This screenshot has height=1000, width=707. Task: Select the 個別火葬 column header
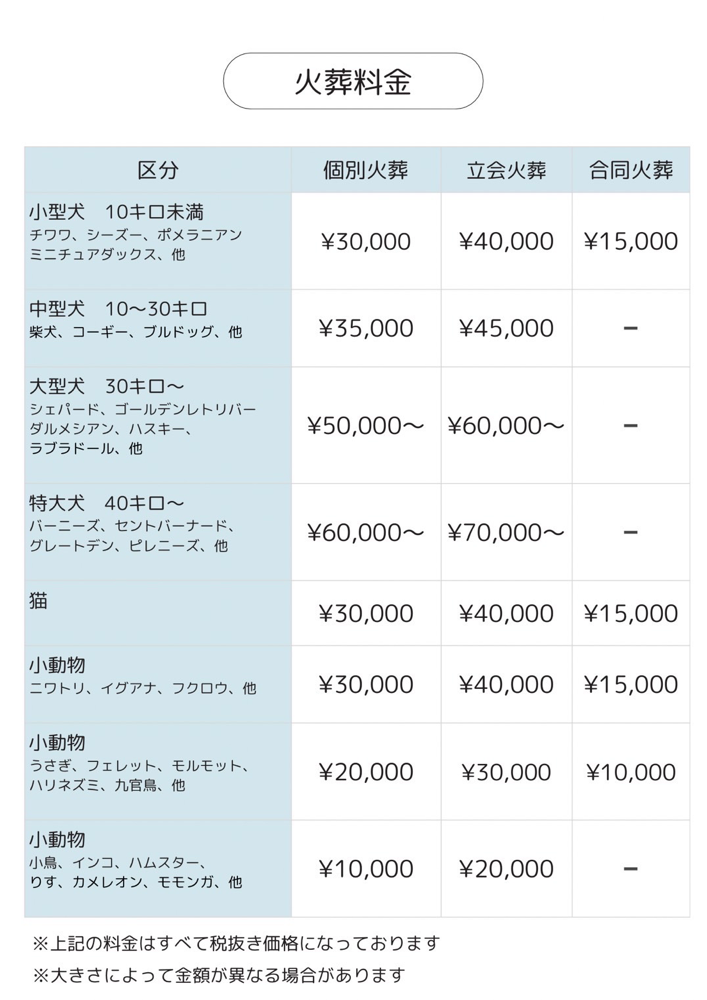click(366, 170)
